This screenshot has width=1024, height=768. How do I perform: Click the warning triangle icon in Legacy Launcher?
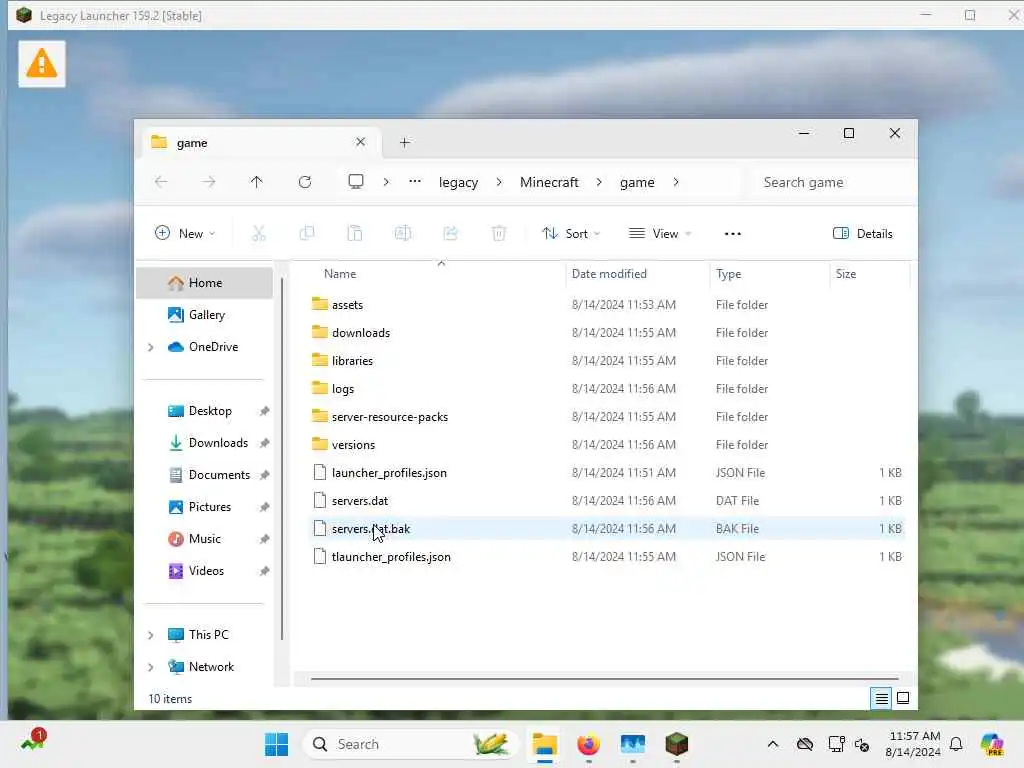click(x=42, y=64)
